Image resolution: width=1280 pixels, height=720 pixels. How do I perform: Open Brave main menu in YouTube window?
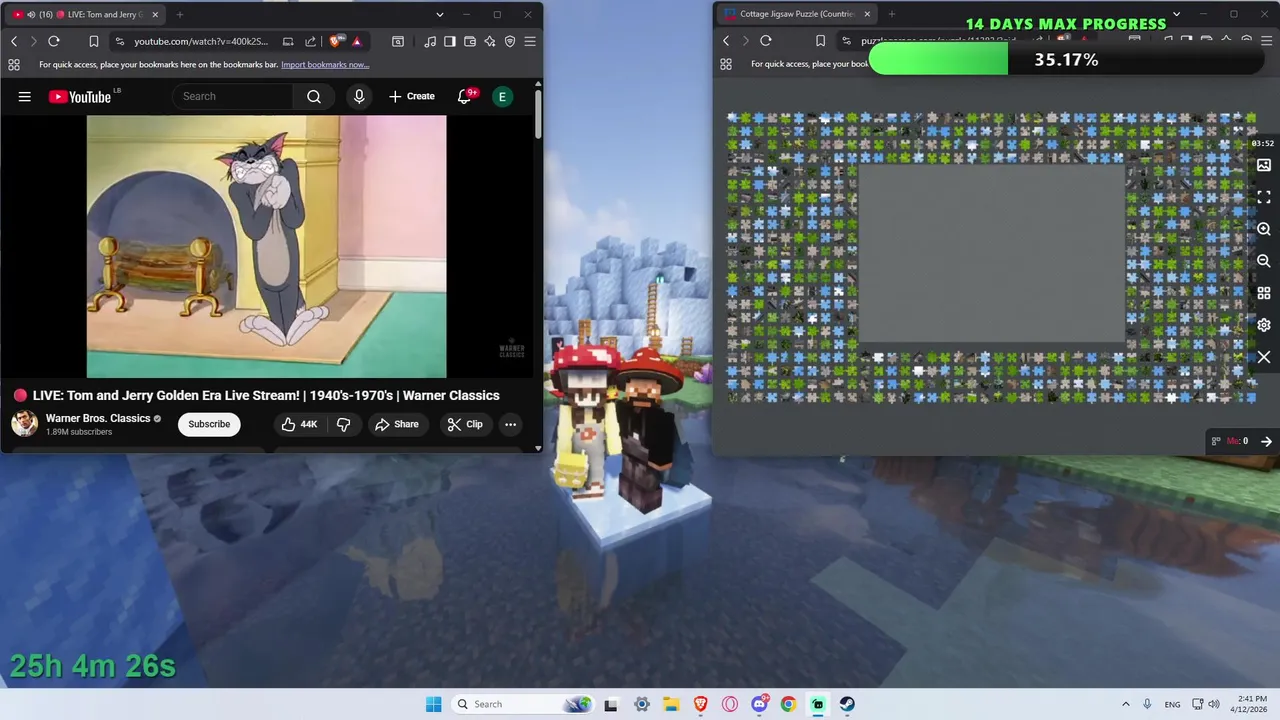coord(530,41)
